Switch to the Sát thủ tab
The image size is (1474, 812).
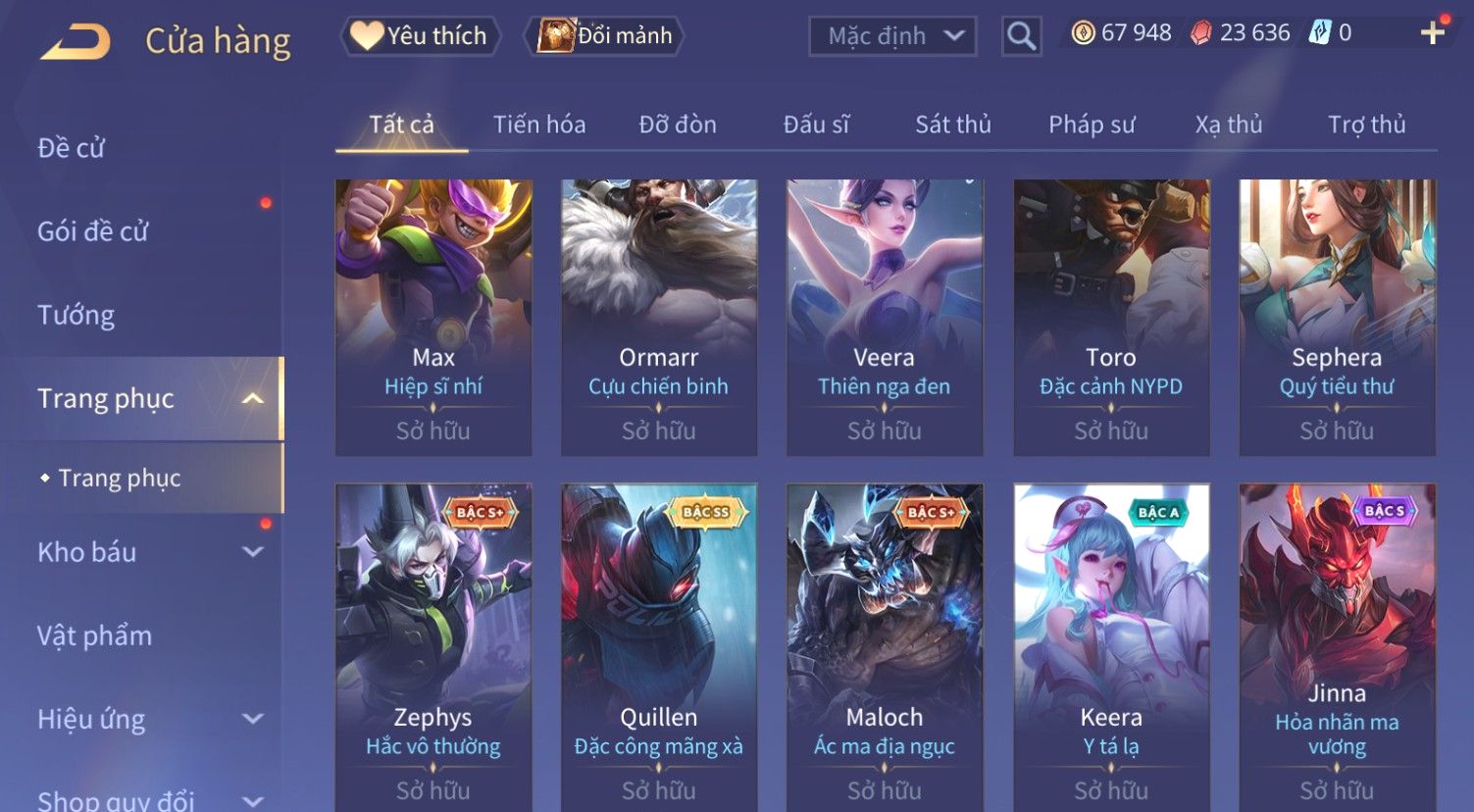point(953,125)
